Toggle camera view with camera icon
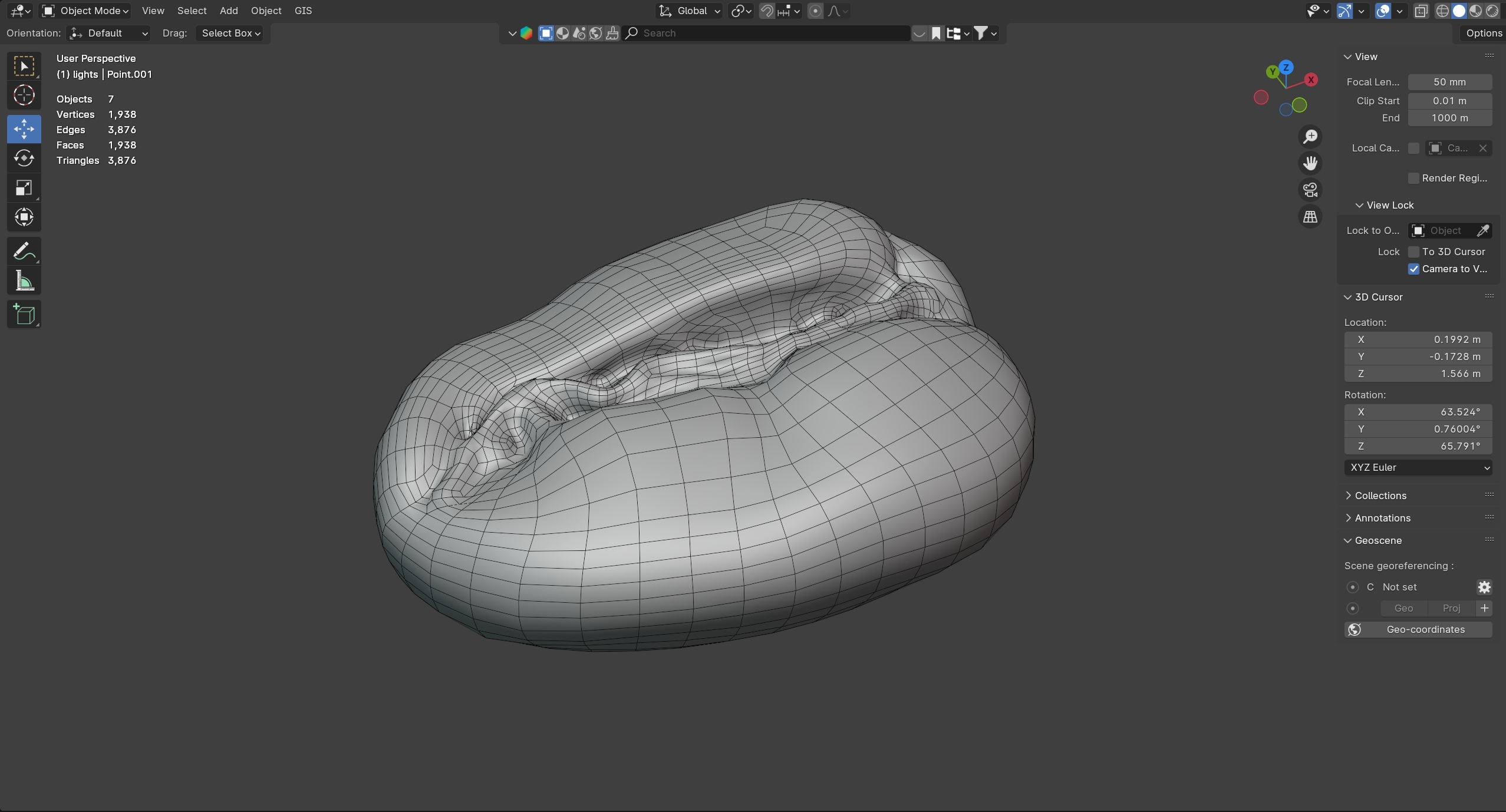Viewport: 1506px width, 812px height. 1310,190
